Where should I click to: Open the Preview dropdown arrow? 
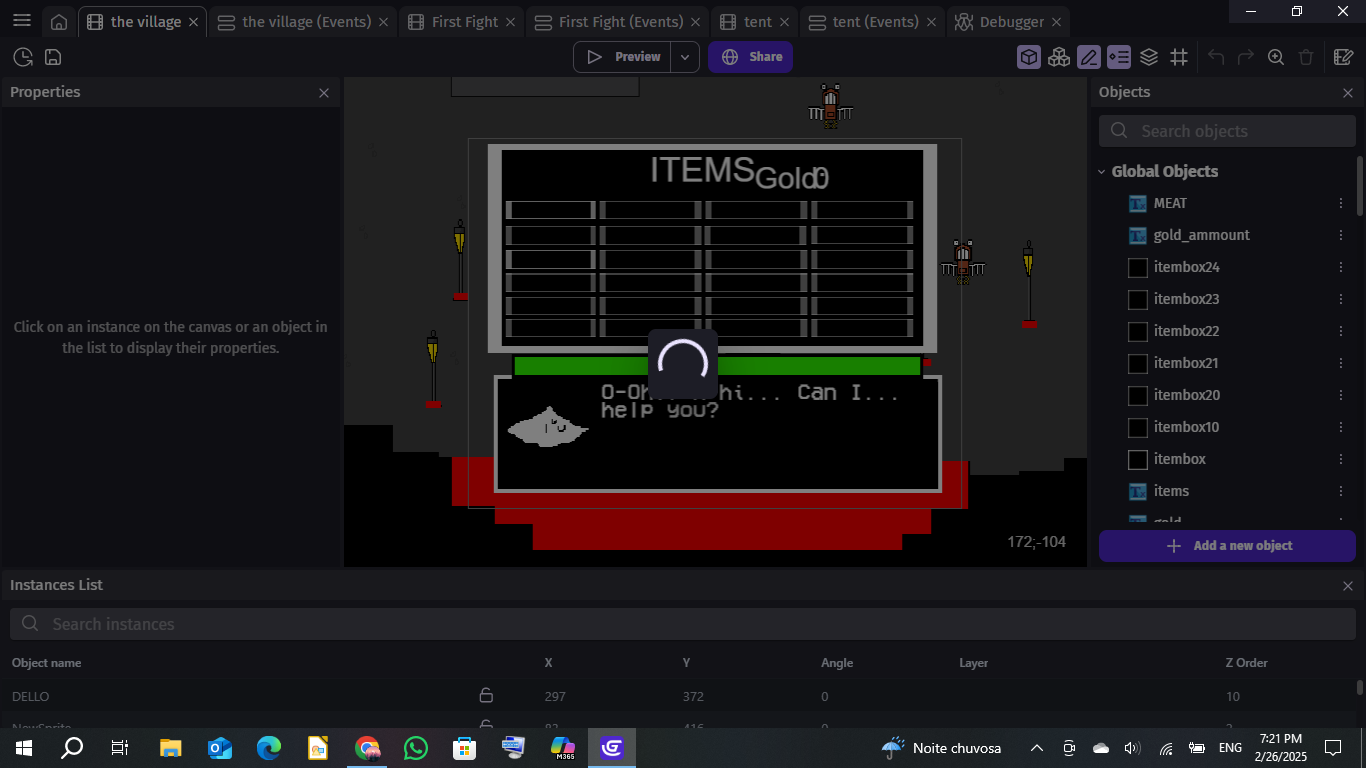(x=685, y=57)
